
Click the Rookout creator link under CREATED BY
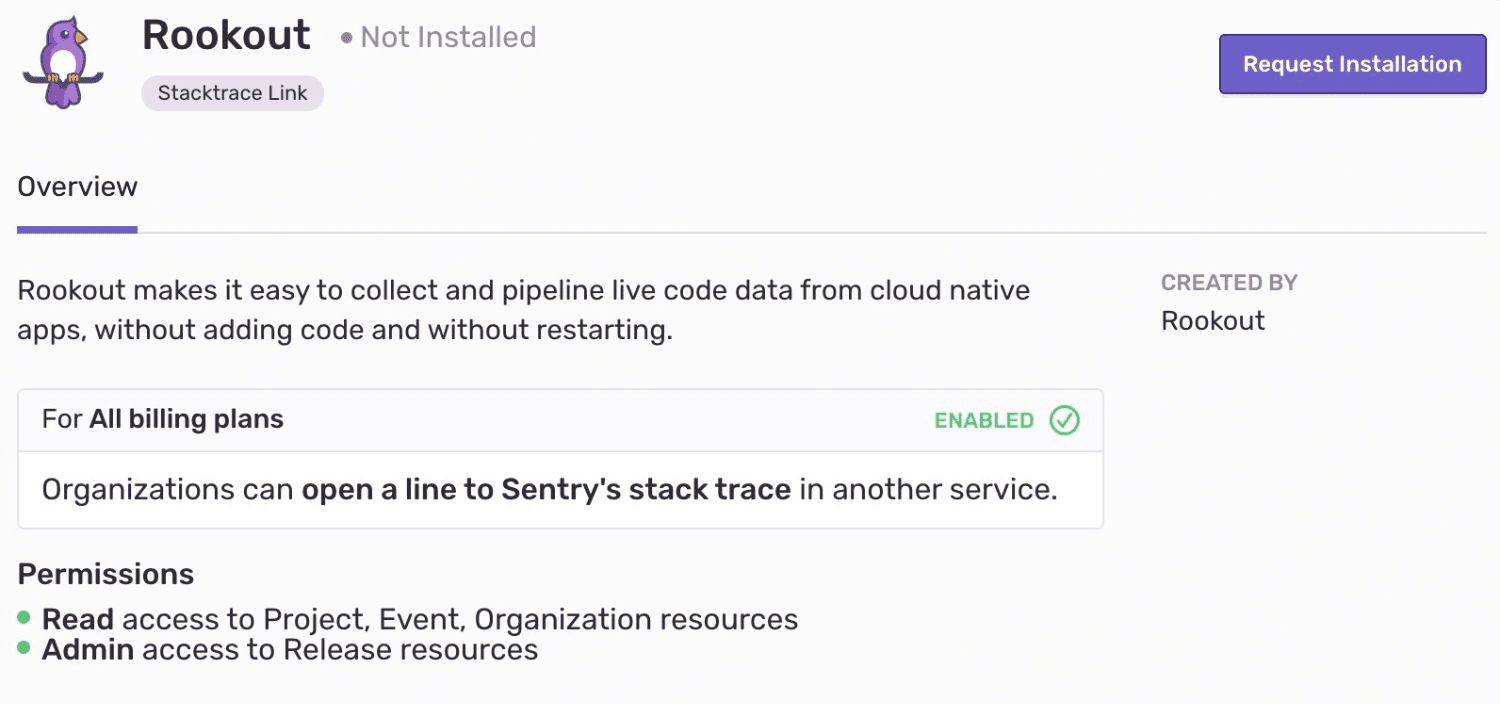pos(1212,320)
